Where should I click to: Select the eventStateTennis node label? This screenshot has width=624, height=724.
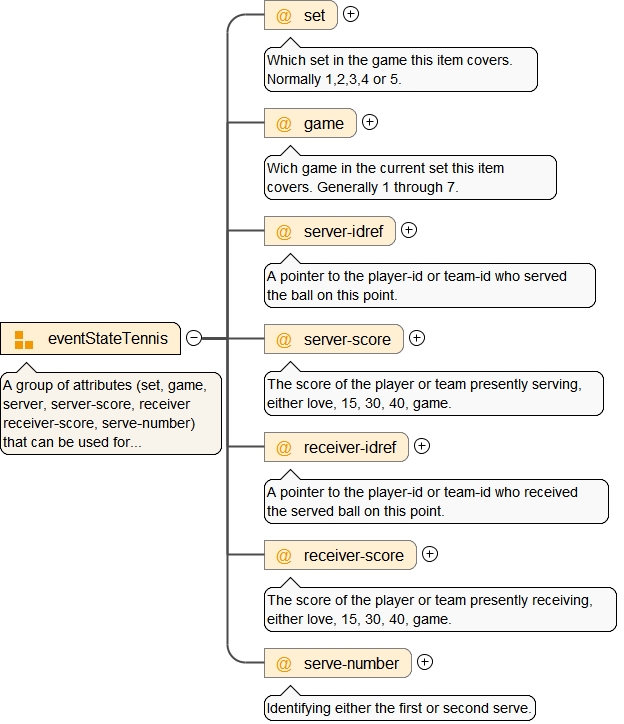(x=108, y=339)
